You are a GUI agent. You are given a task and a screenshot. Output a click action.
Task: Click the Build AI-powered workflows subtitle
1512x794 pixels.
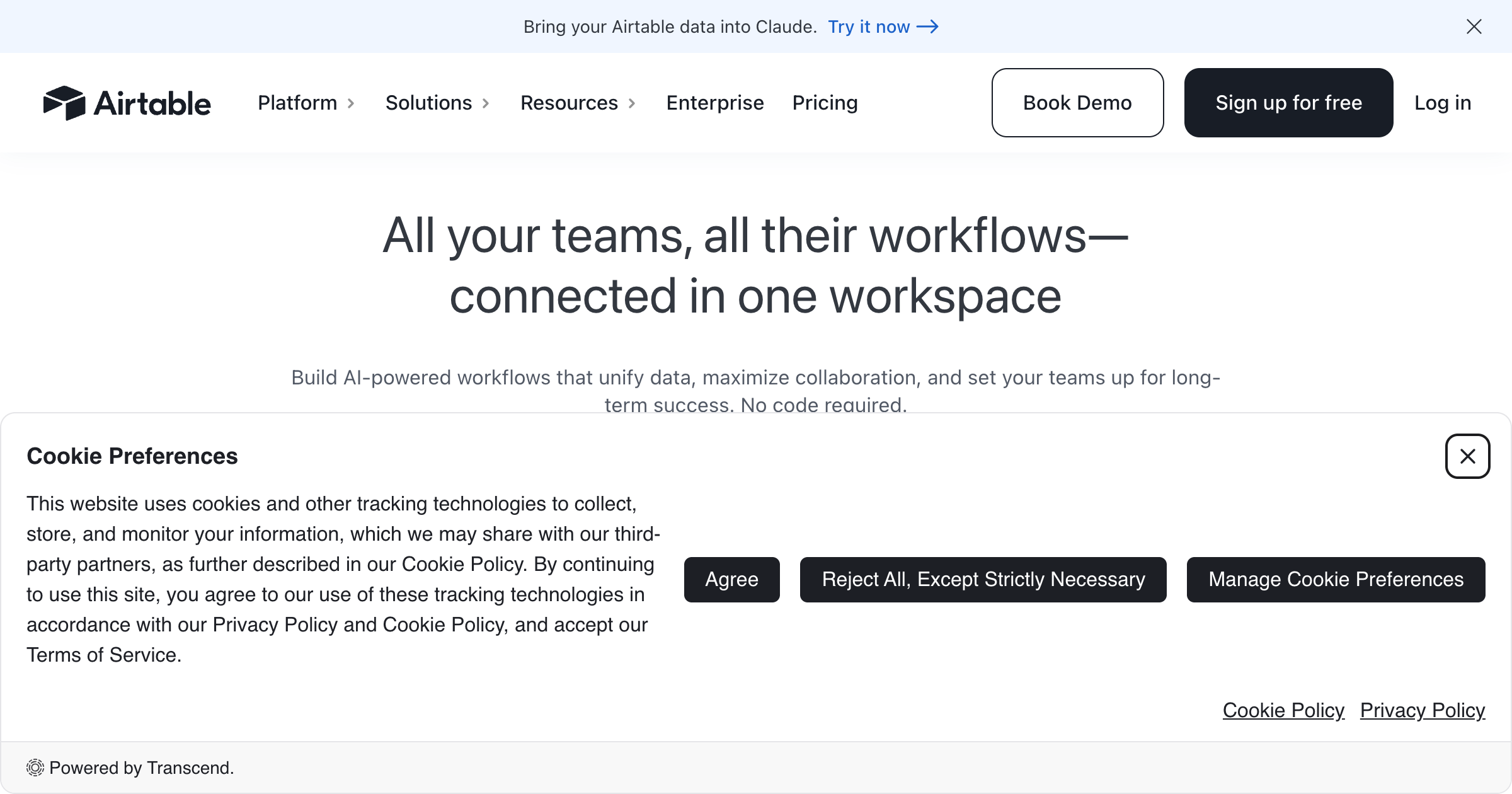pos(755,391)
